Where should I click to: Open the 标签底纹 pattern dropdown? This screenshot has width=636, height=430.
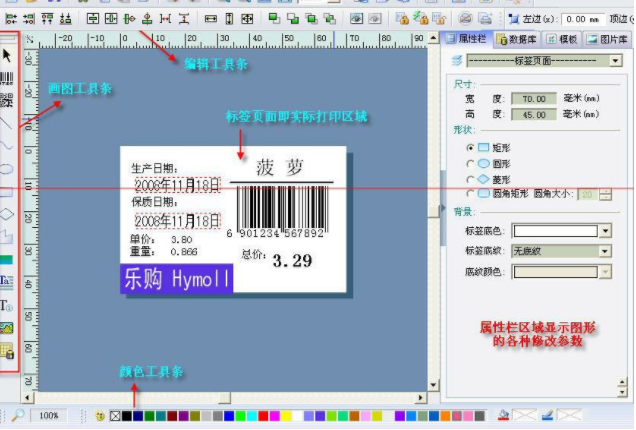click(x=605, y=251)
